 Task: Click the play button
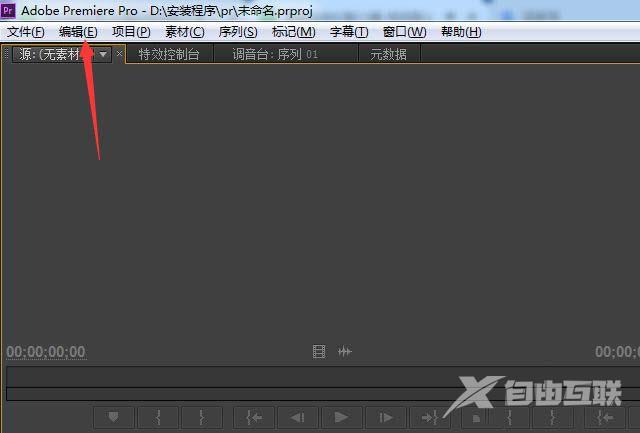click(x=342, y=417)
